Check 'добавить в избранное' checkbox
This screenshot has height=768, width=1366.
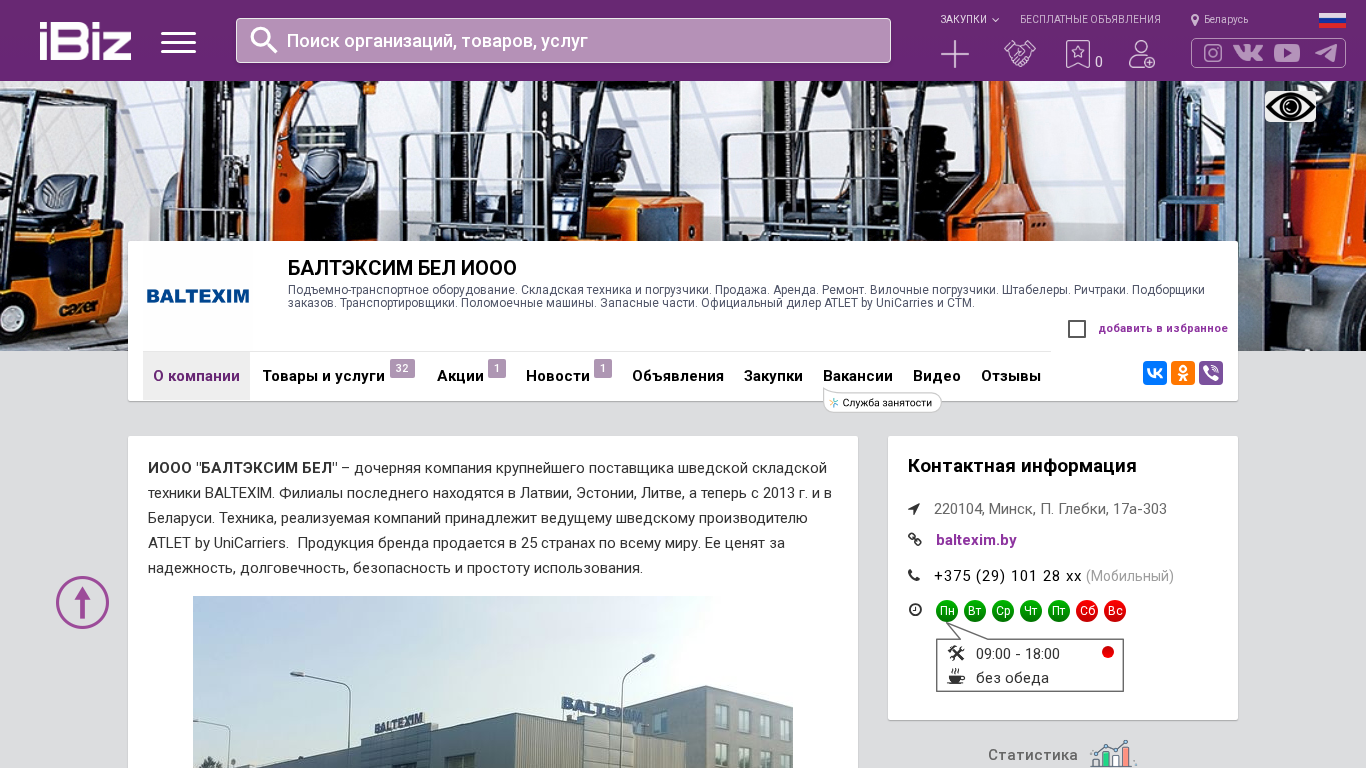pyautogui.click(x=1077, y=329)
